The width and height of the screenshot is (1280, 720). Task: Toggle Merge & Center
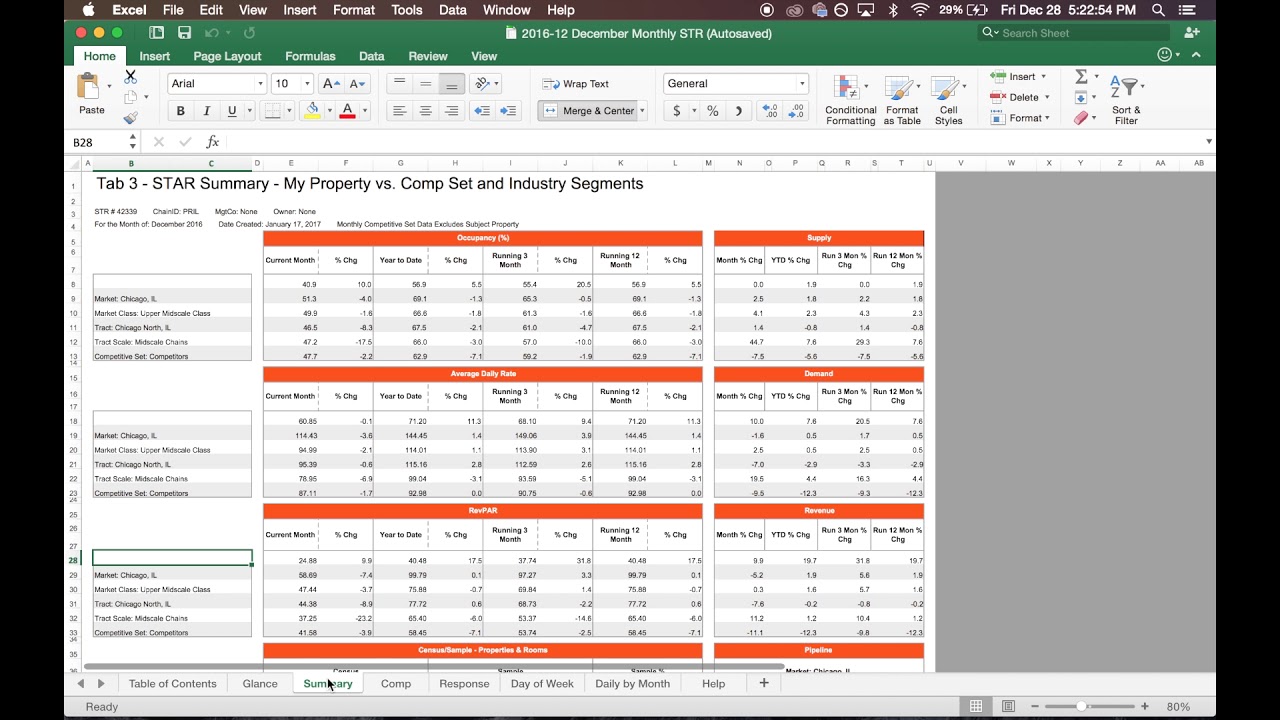(x=587, y=111)
